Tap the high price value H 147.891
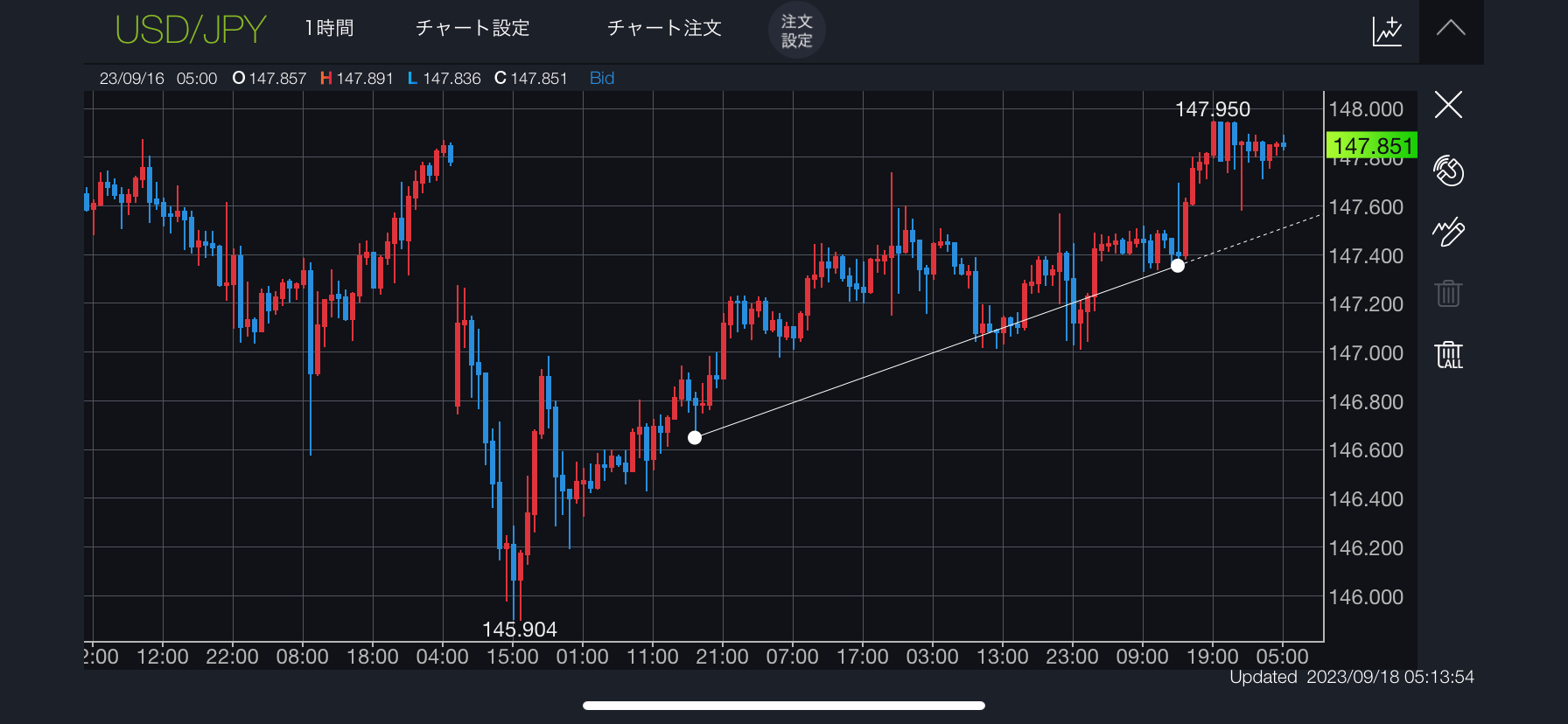 (x=356, y=78)
